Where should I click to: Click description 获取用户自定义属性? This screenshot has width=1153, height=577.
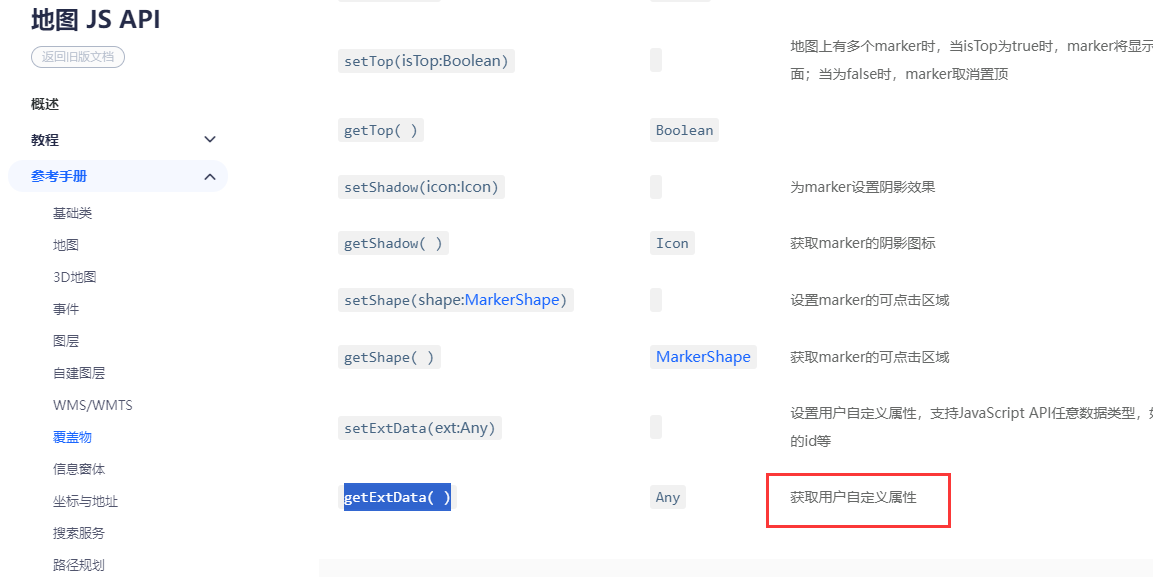[854, 498]
